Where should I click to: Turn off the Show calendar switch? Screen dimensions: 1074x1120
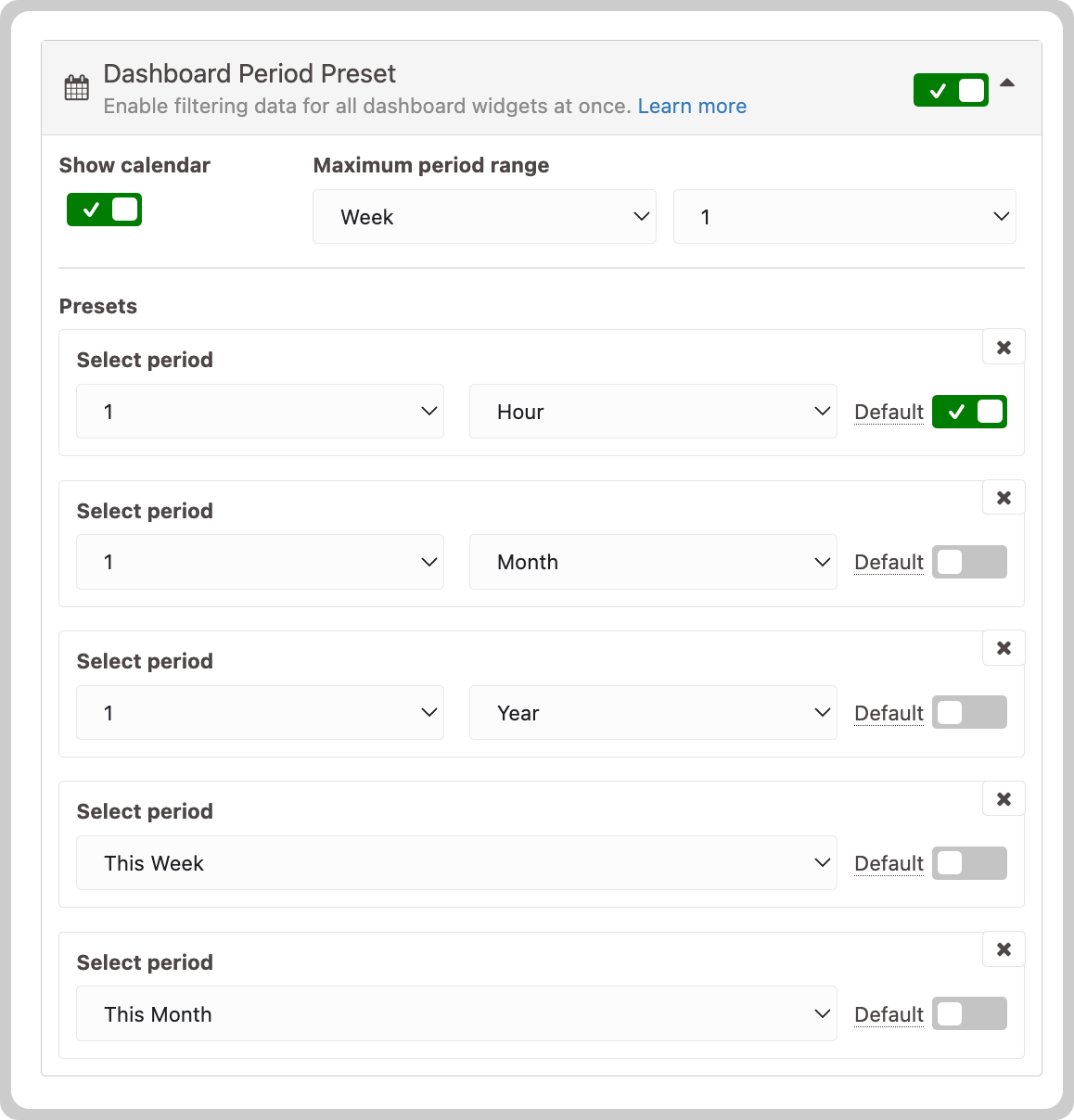tap(104, 210)
